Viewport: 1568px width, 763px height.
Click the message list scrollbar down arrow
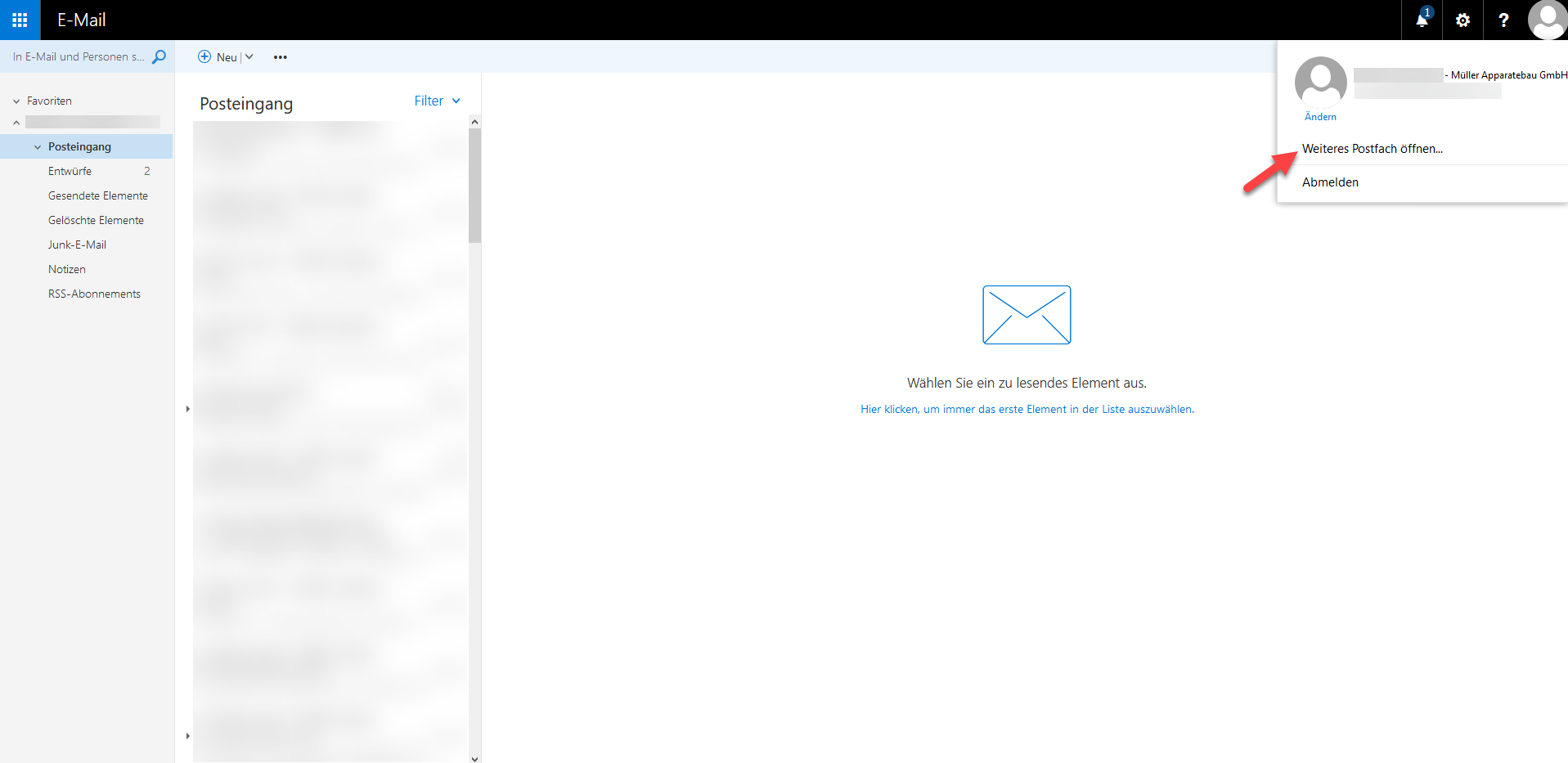pyautogui.click(x=474, y=758)
